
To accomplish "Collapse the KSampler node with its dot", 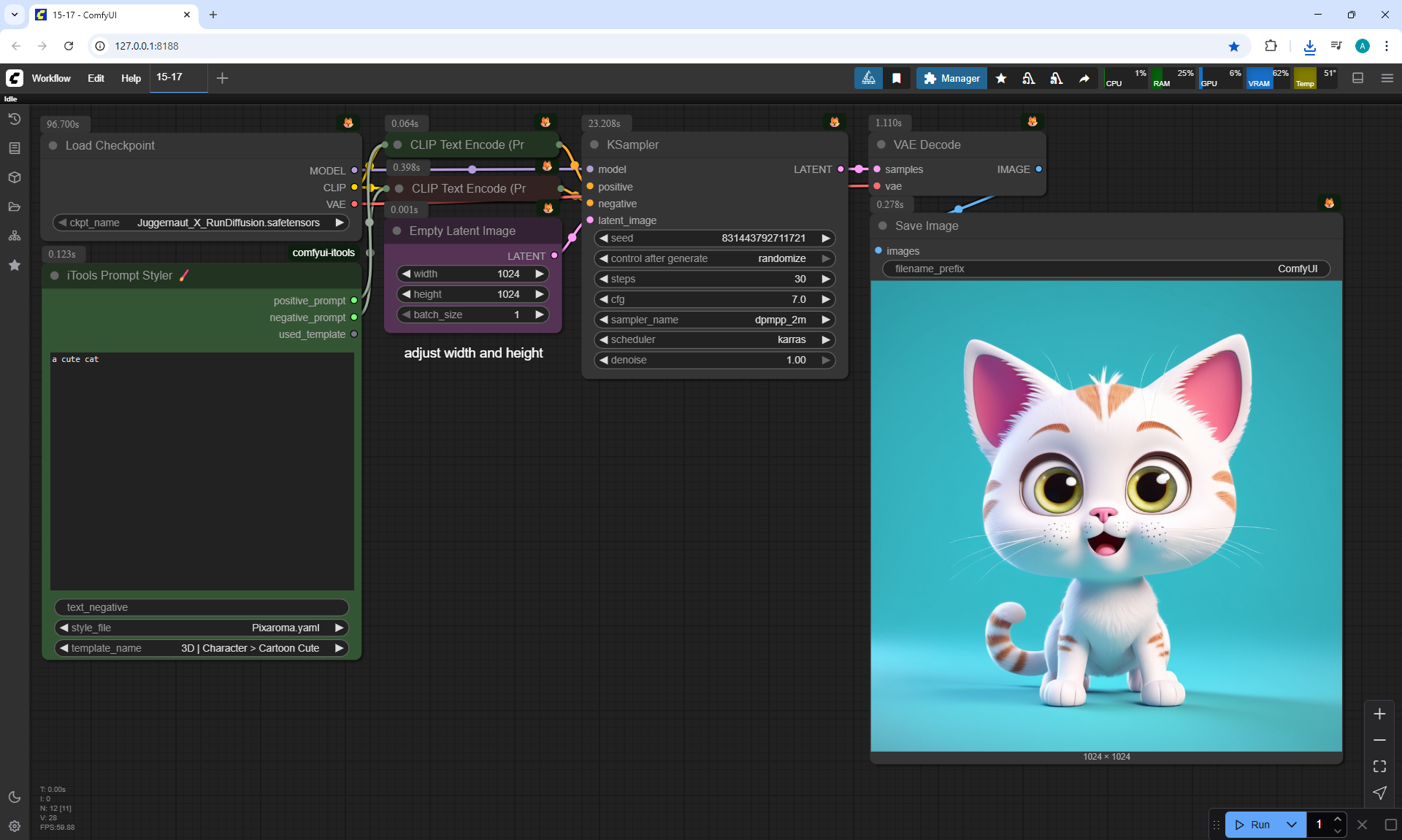I will 594,145.
